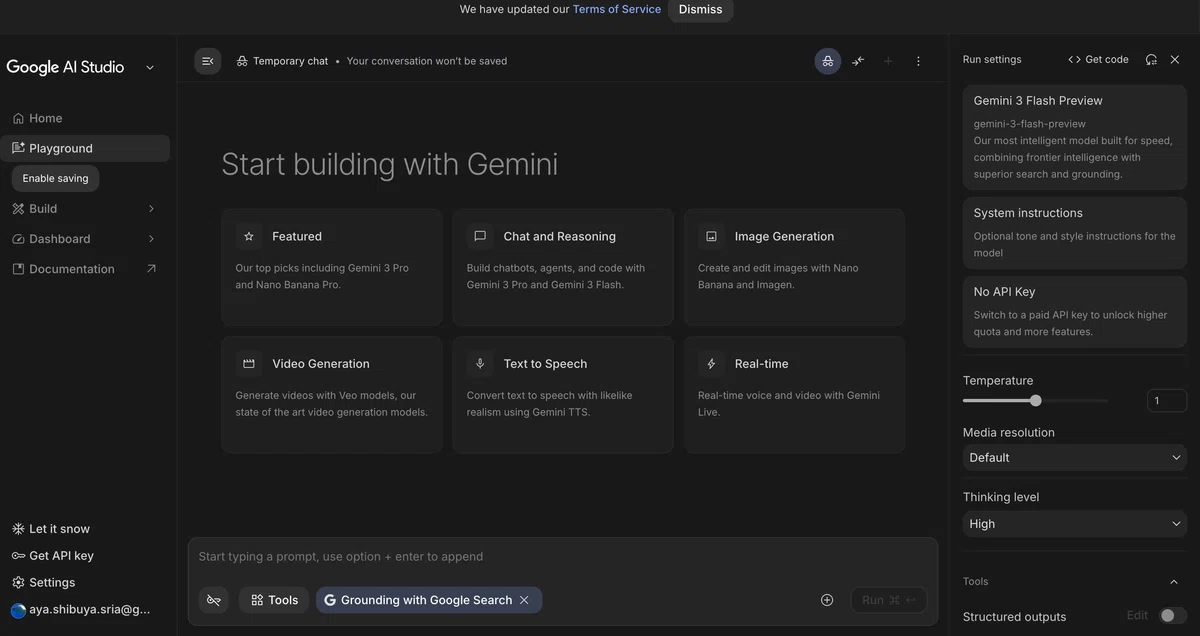
Task: Click the temporary chat incognito icon button
Action: [x=828, y=61]
